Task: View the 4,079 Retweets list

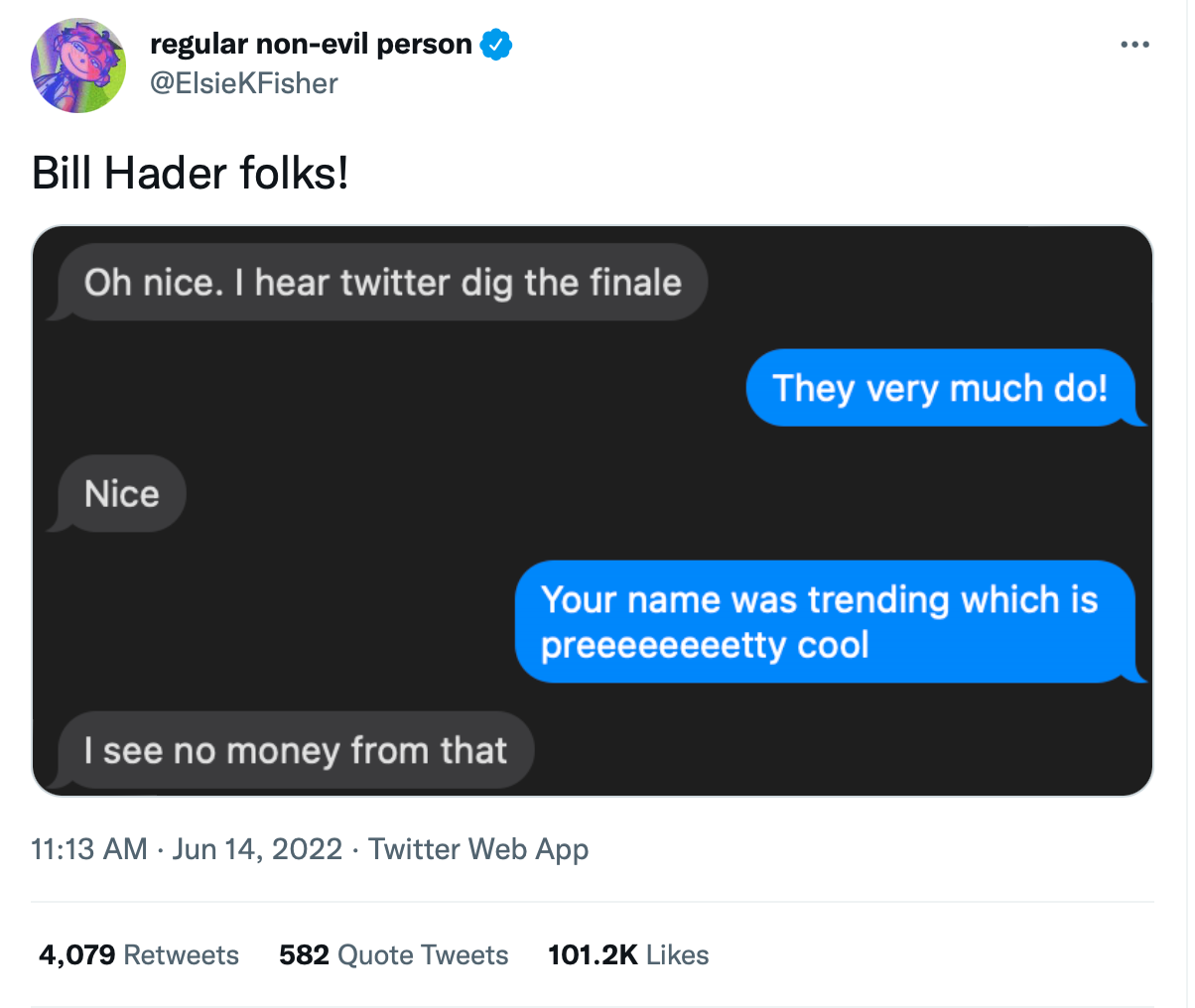Action: (139, 954)
